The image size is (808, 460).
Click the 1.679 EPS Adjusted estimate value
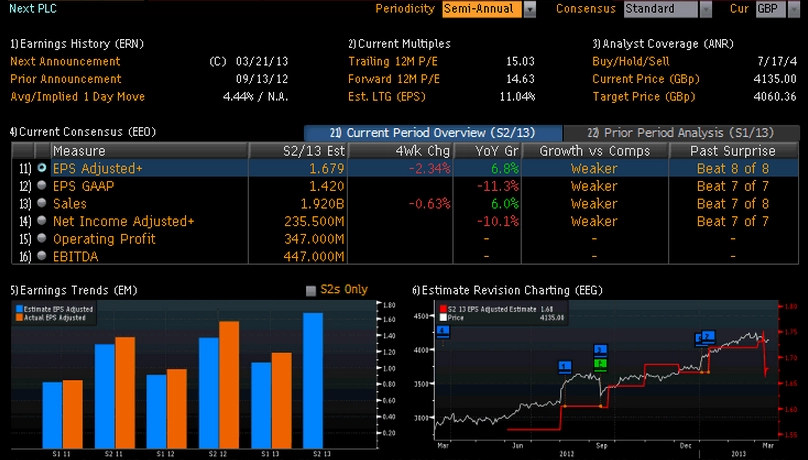327,168
